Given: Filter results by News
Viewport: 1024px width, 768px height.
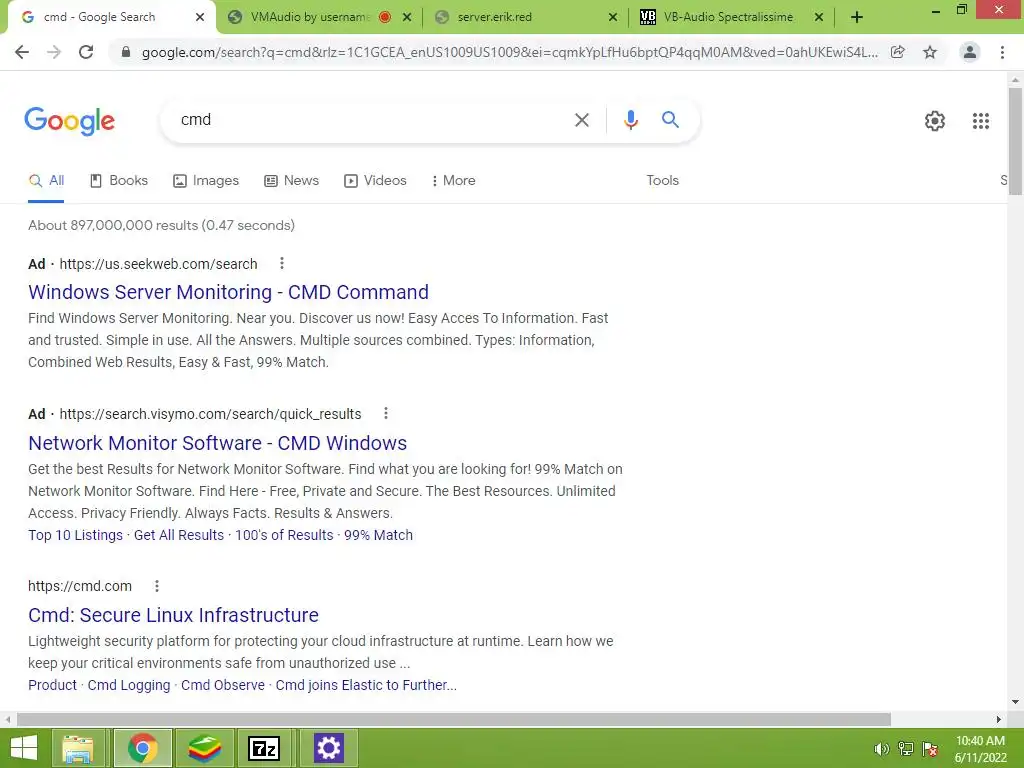Looking at the screenshot, I should [x=291, y=180].
